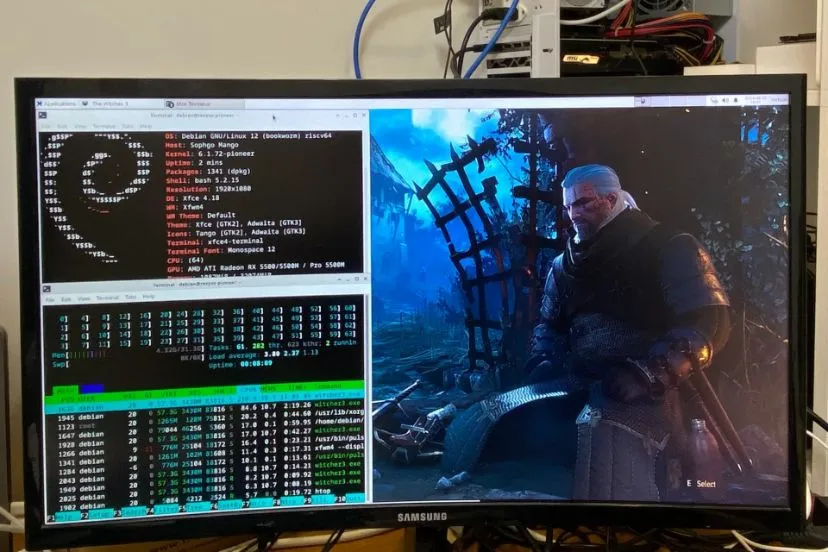This screenshot has height=552, width=828.
Task: Open Help menu in the lower htop terminal
Action: pos(149,297)
